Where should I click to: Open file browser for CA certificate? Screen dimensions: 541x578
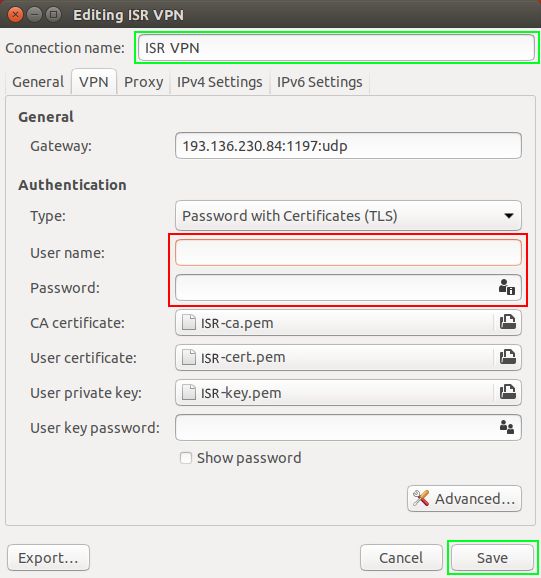(x=507, y=322)
